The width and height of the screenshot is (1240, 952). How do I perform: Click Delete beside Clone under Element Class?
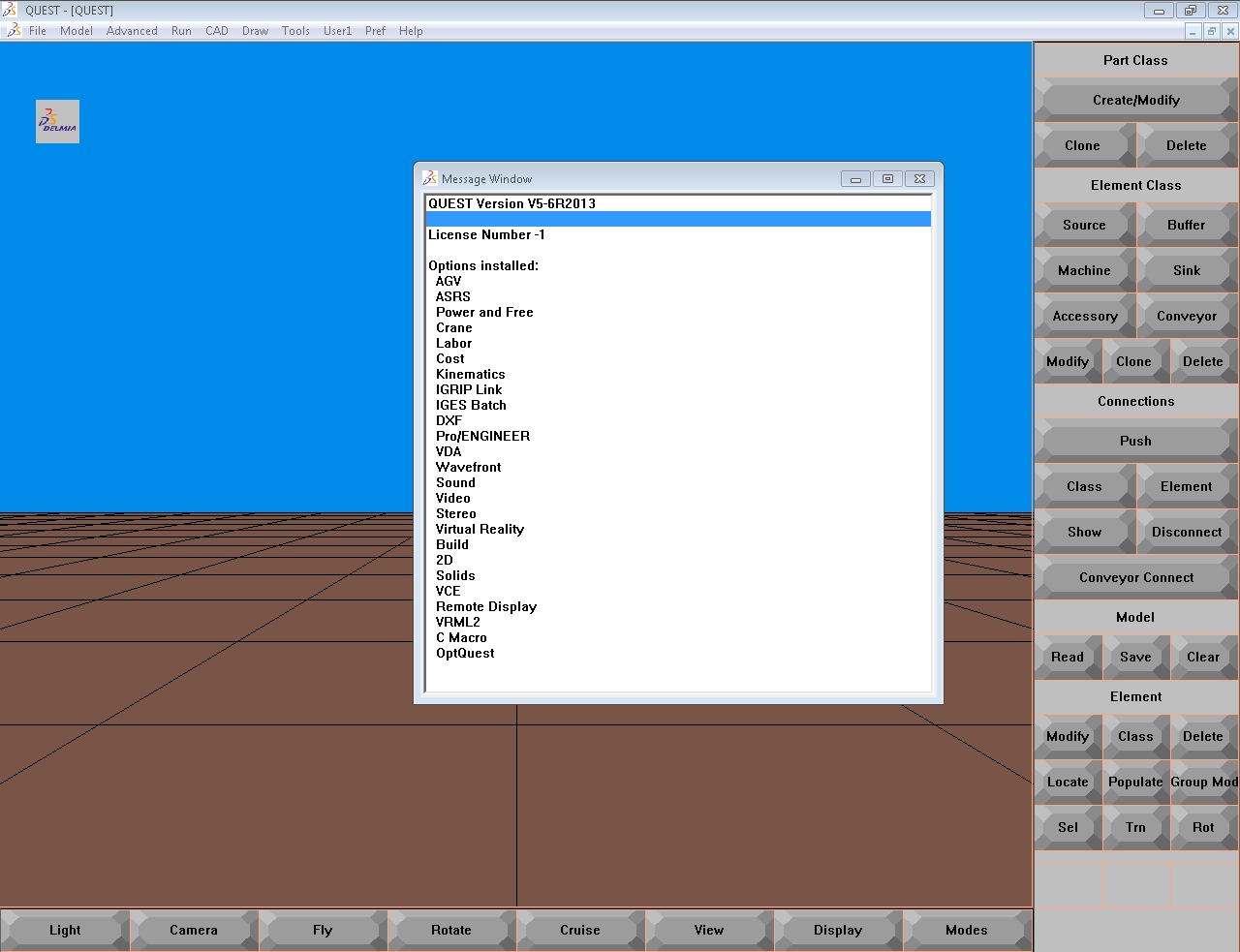(x=1203, y=361)
